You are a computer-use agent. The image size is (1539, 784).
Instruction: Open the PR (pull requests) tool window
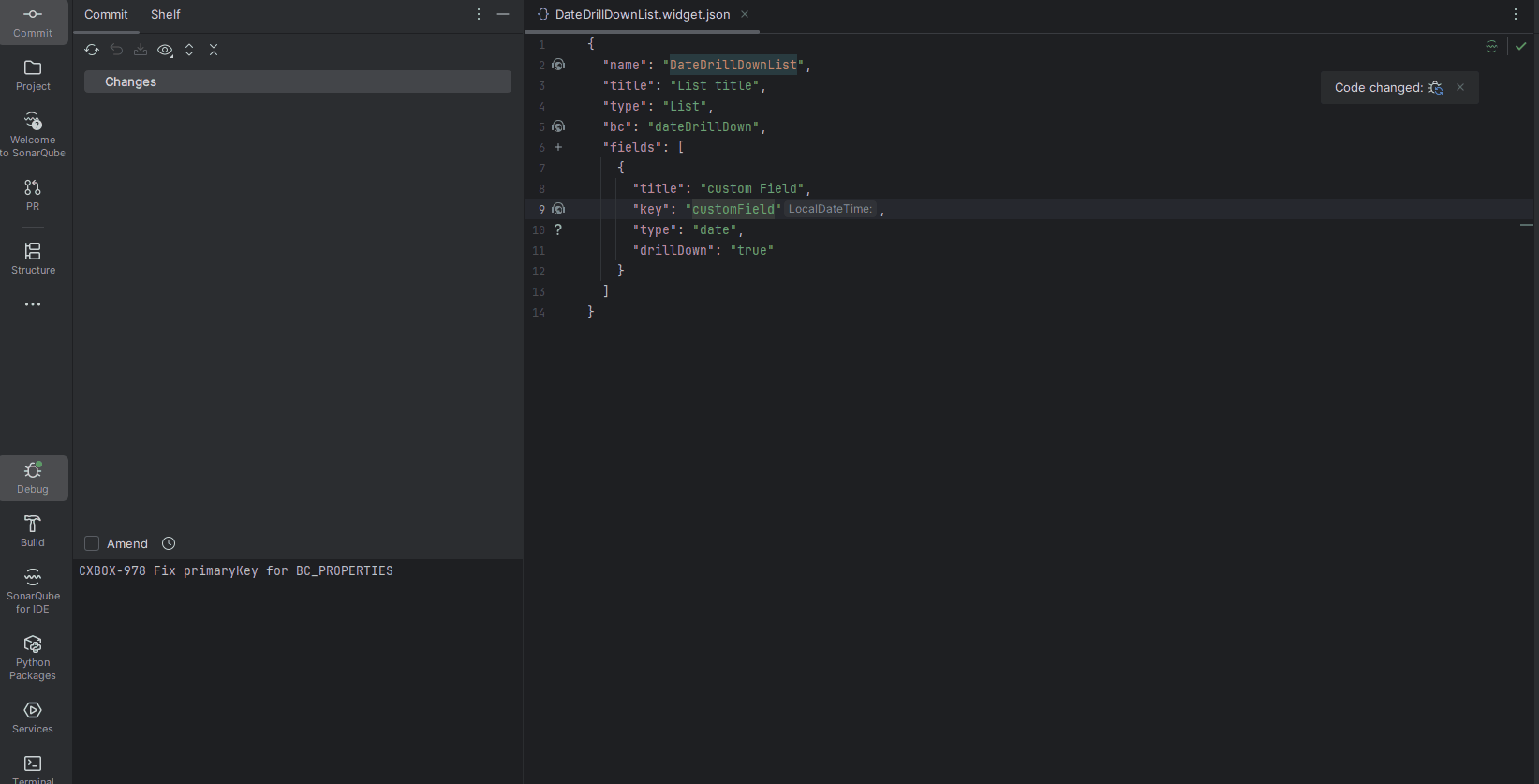pos(33,195)
